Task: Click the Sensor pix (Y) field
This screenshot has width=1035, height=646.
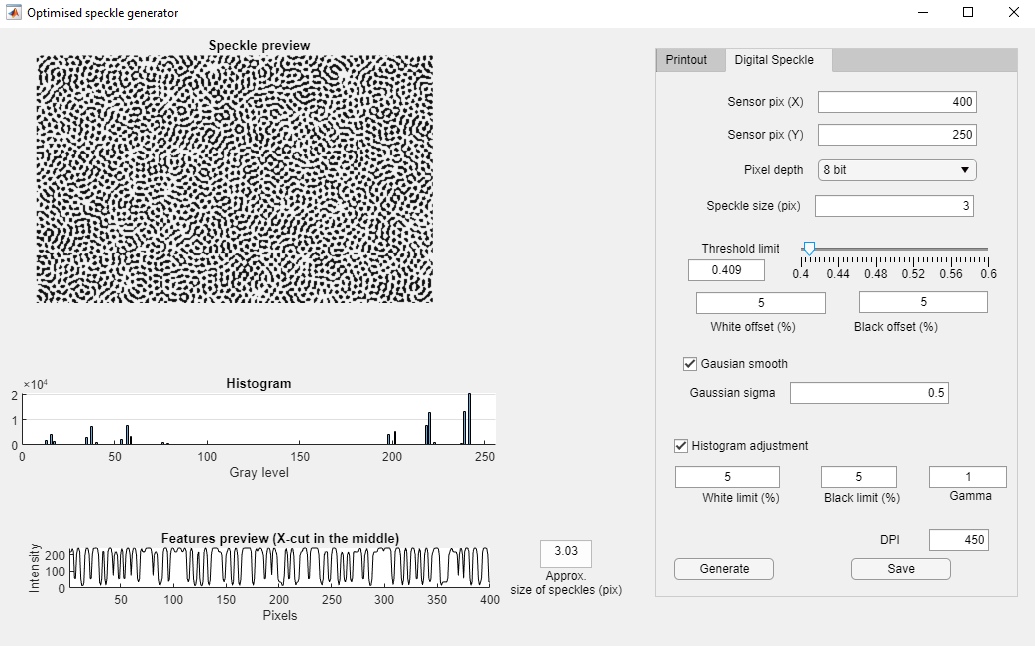Action: pos(897,135)
